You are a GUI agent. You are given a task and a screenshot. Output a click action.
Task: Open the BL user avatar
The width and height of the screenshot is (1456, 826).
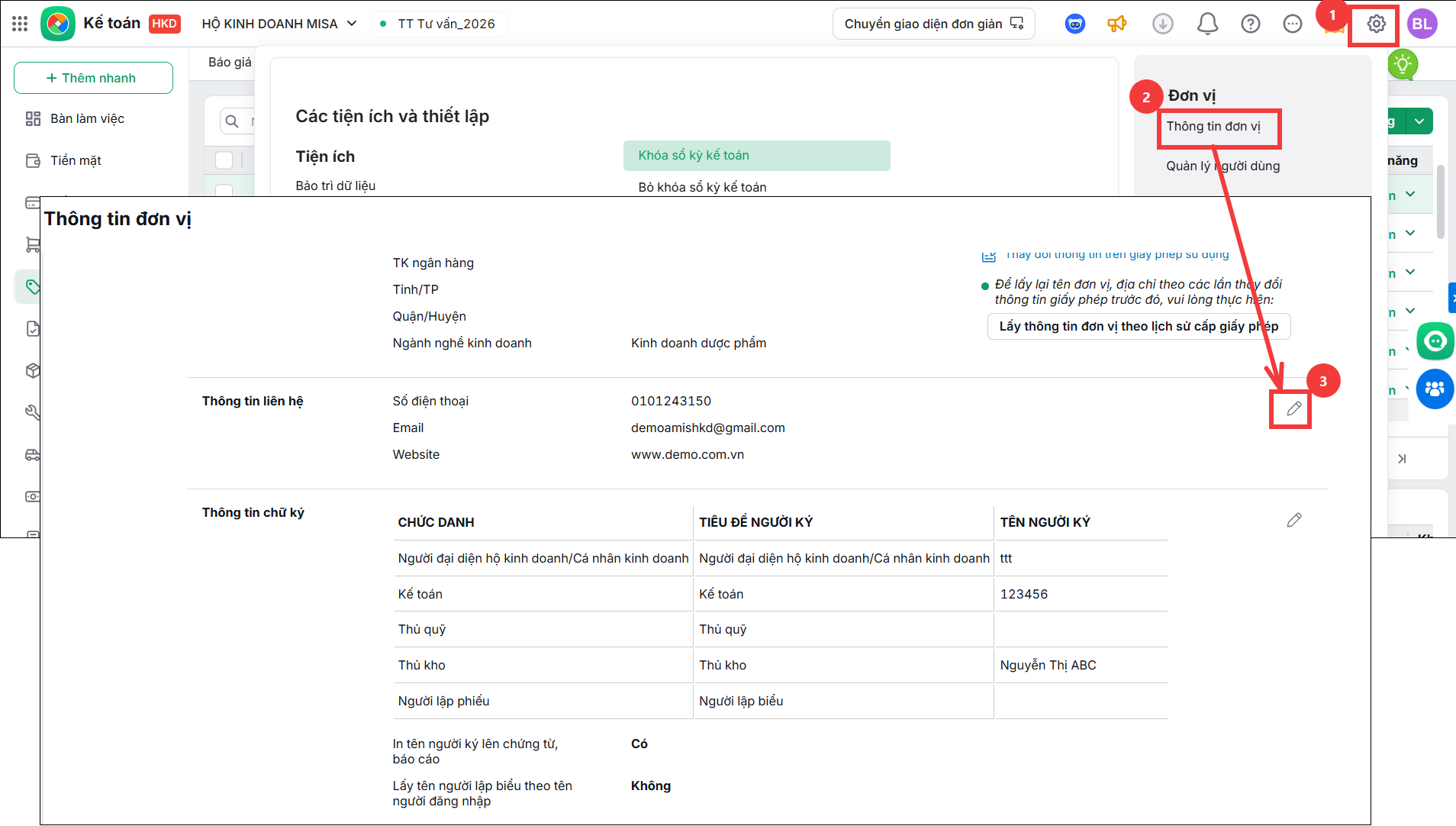[1422, 24]
